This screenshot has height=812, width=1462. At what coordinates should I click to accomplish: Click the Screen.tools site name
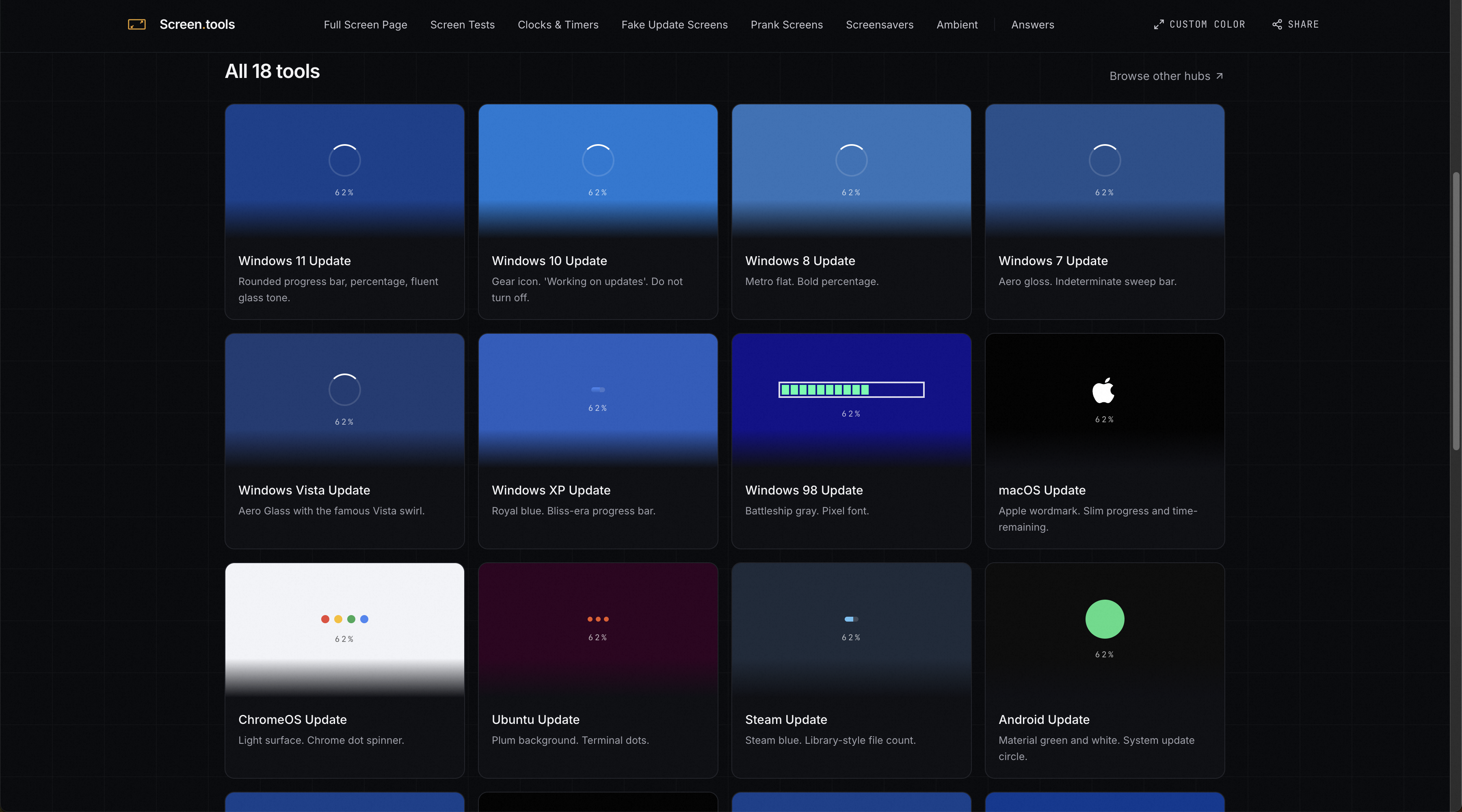click(197, 24)
